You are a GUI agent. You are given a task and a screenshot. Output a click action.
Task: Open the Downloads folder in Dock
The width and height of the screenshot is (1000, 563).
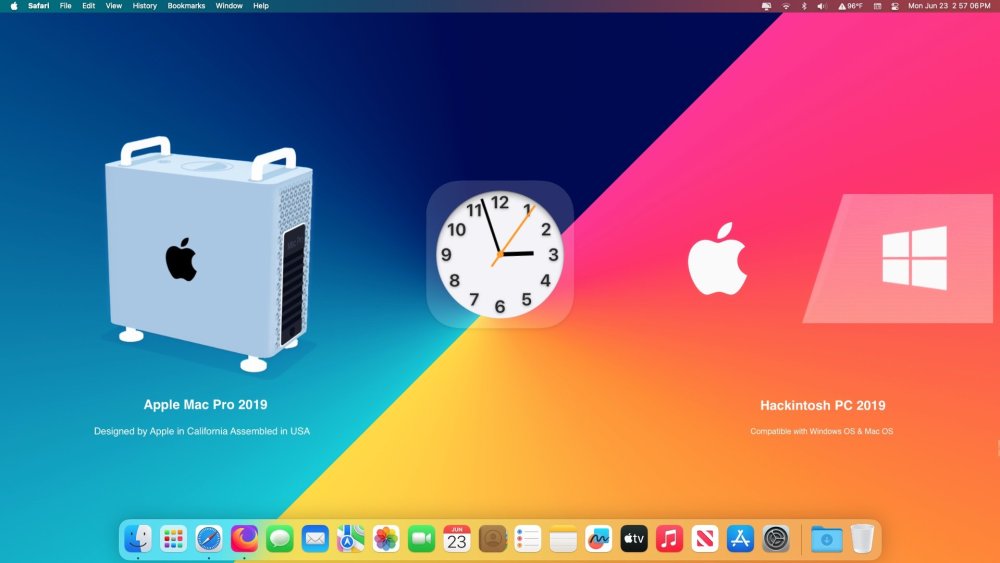click(827, 539)
